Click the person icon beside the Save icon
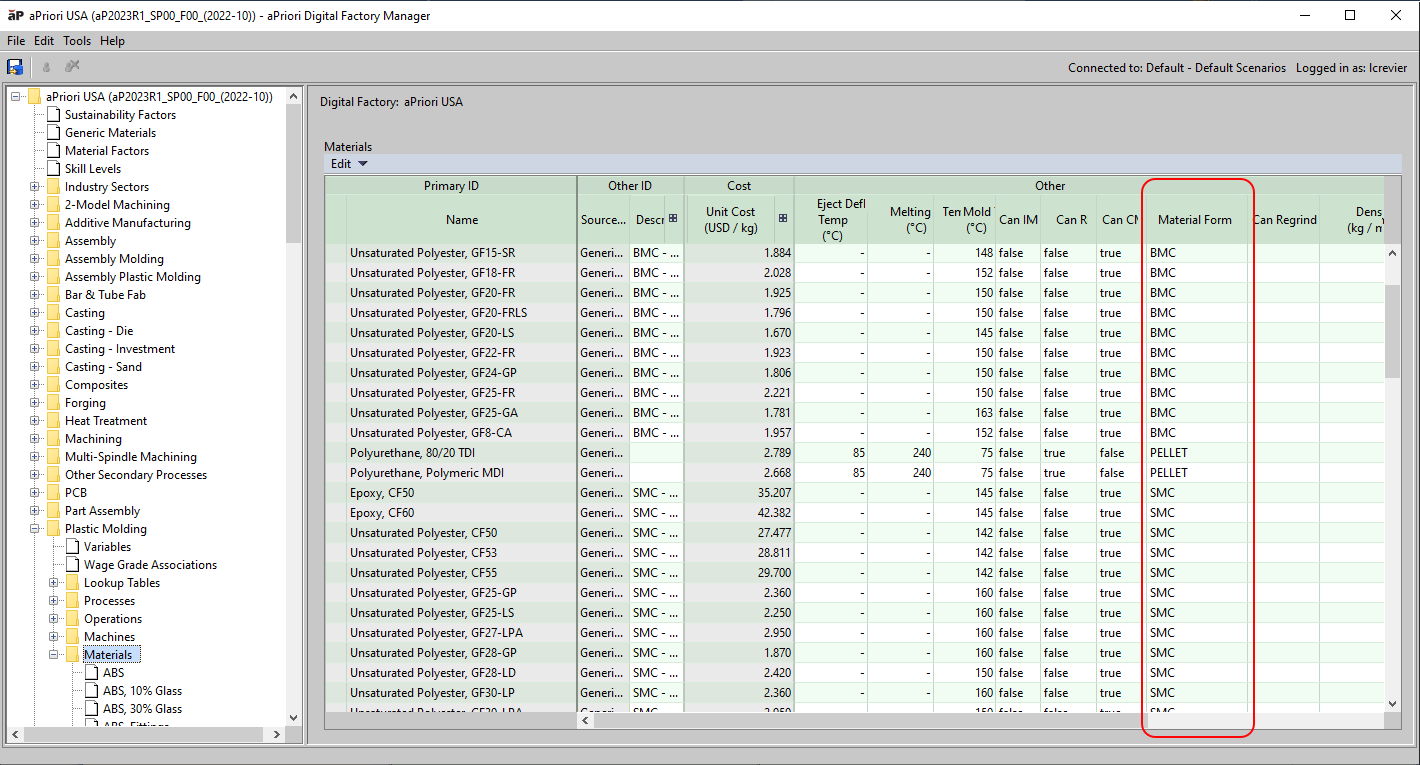1420x765 pixels. point(46,67)
